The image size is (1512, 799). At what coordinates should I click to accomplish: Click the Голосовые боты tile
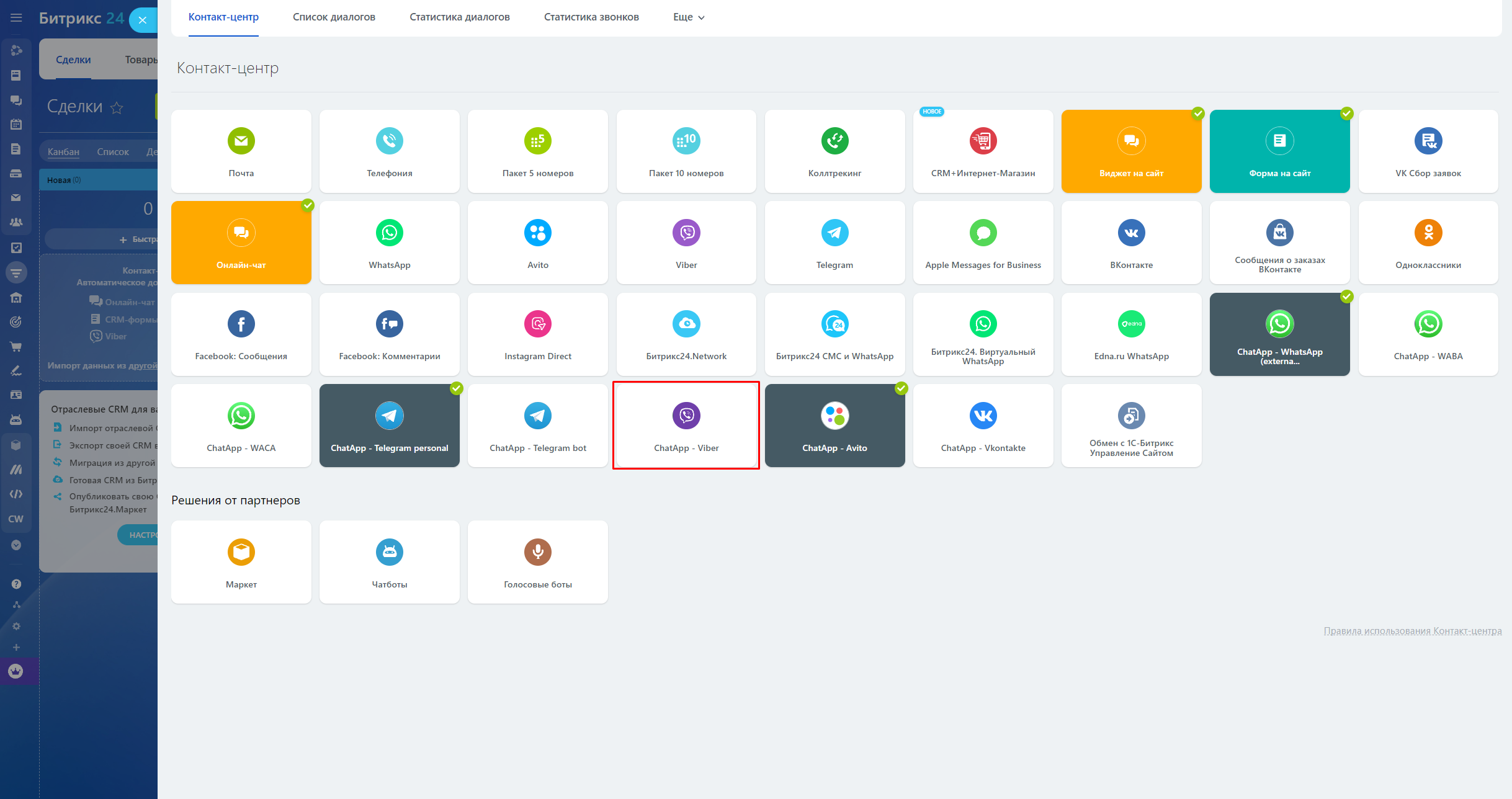tap(537, 562)
